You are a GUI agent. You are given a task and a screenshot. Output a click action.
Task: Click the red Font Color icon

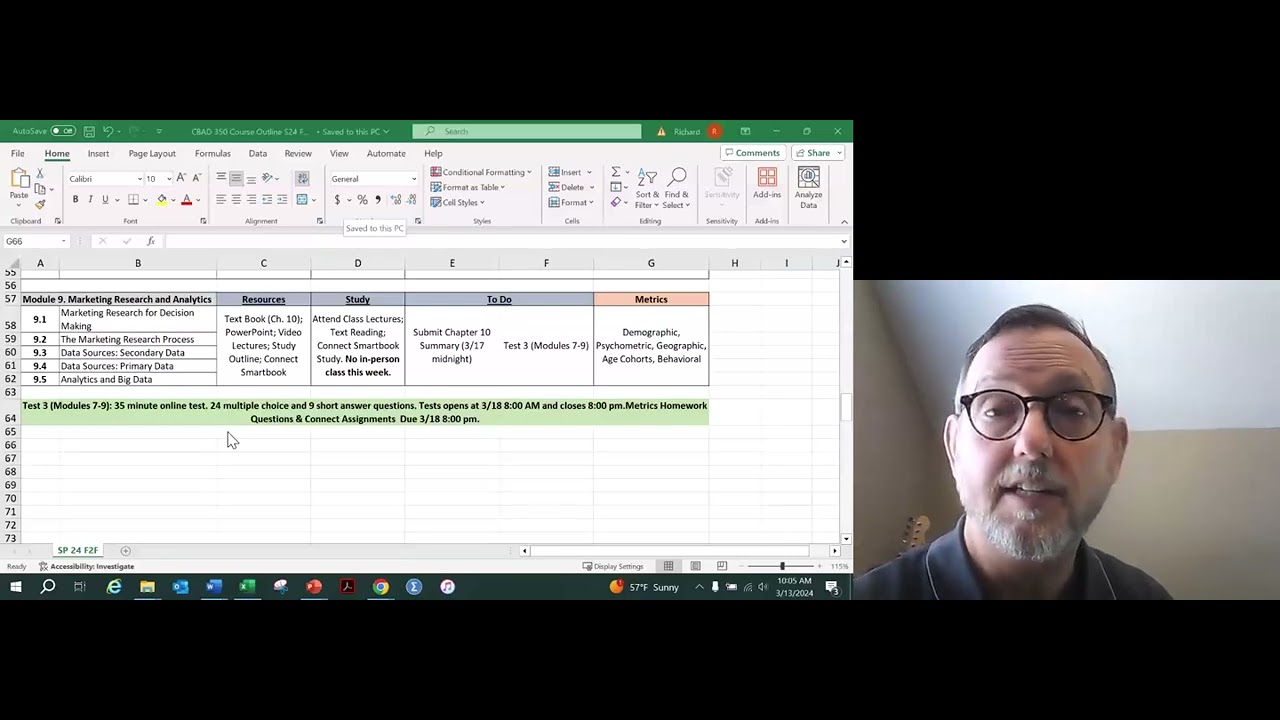(x=186, y=200)
